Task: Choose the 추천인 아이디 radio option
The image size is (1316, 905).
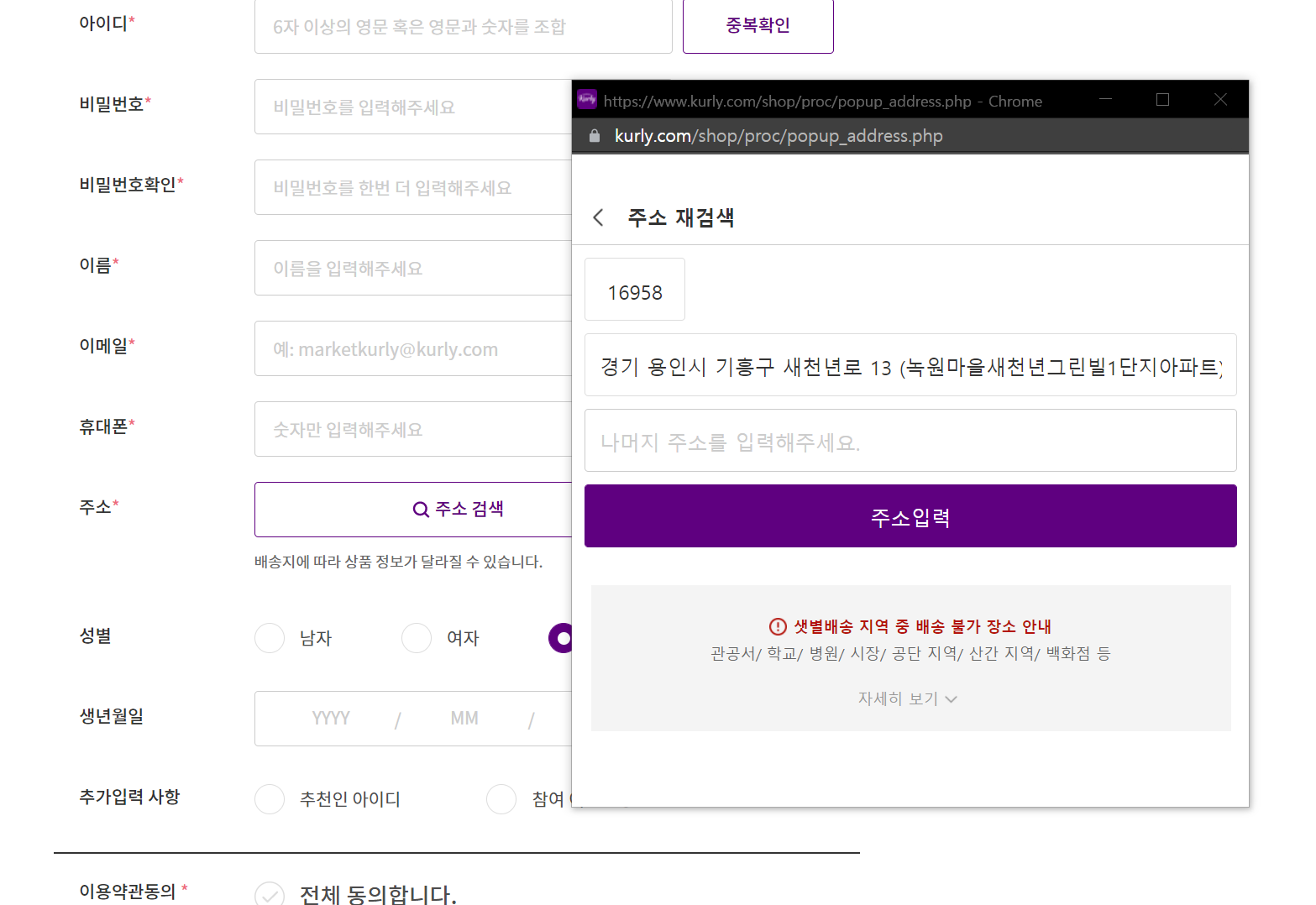Action: [x=270, y=799]
